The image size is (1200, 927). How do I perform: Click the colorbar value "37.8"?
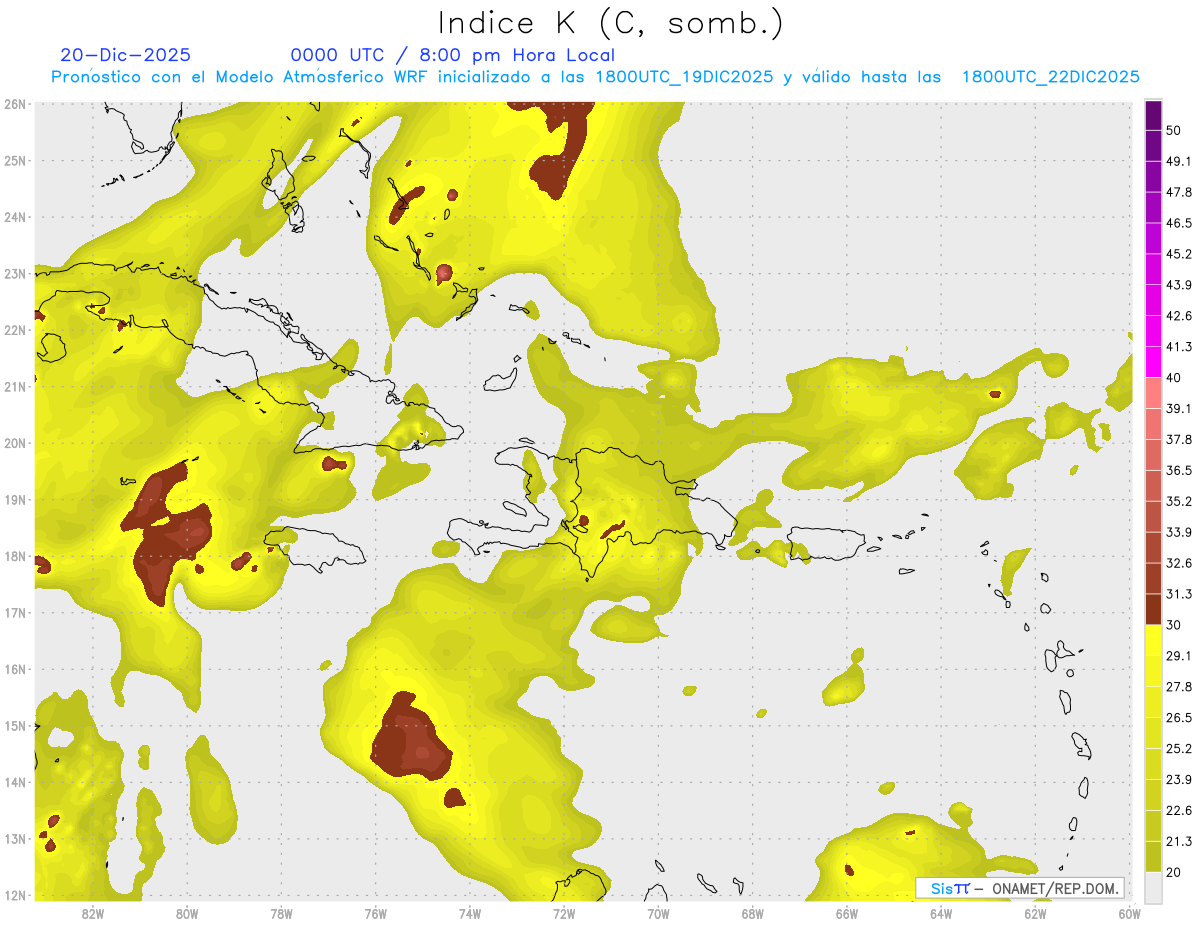tap(1179, 440)
